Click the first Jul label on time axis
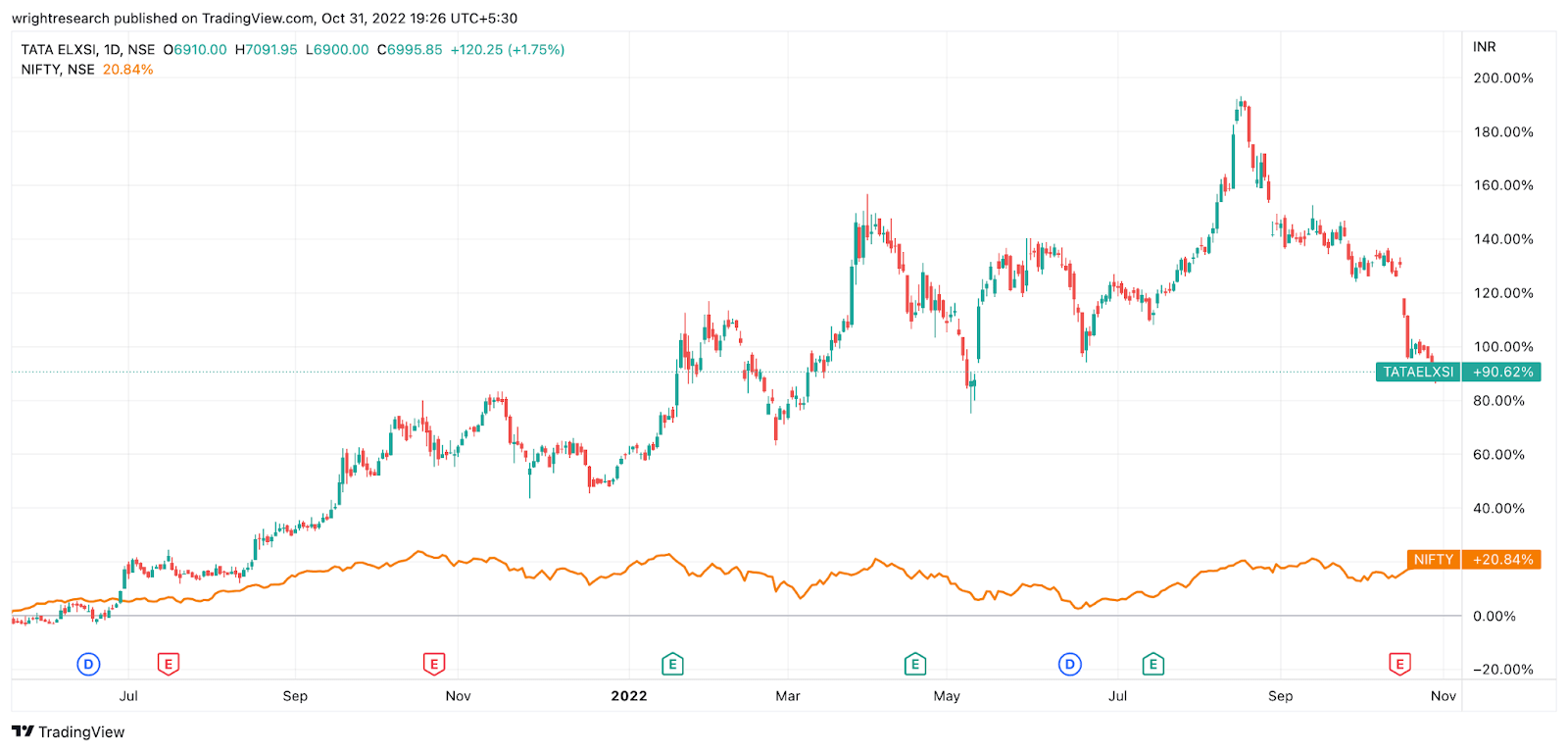This screenshot has height=752, width=1568. click(x=128, y=696)
